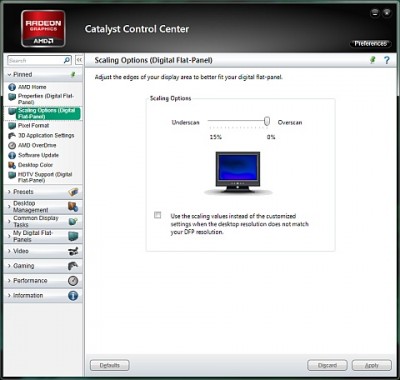Open the Preferences menu
400x380 pixels.
[370, 44]
